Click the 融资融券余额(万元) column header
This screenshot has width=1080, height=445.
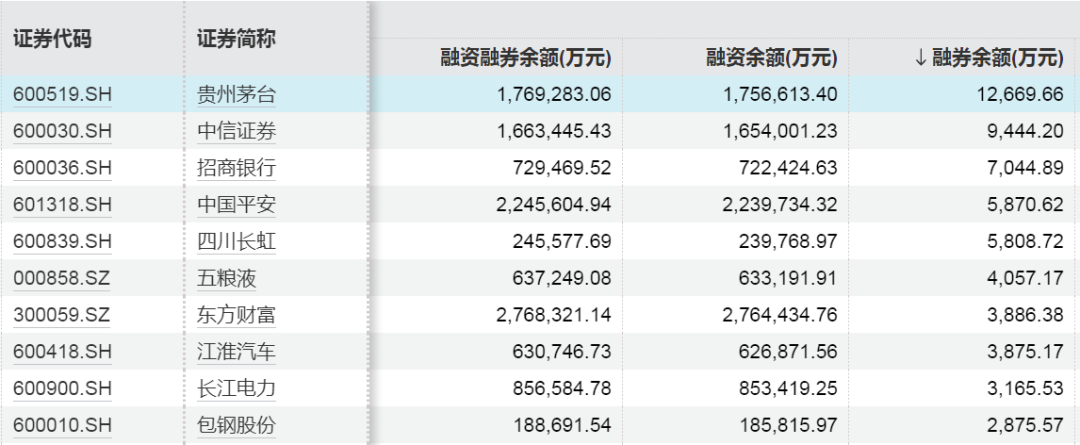[525, 58]
